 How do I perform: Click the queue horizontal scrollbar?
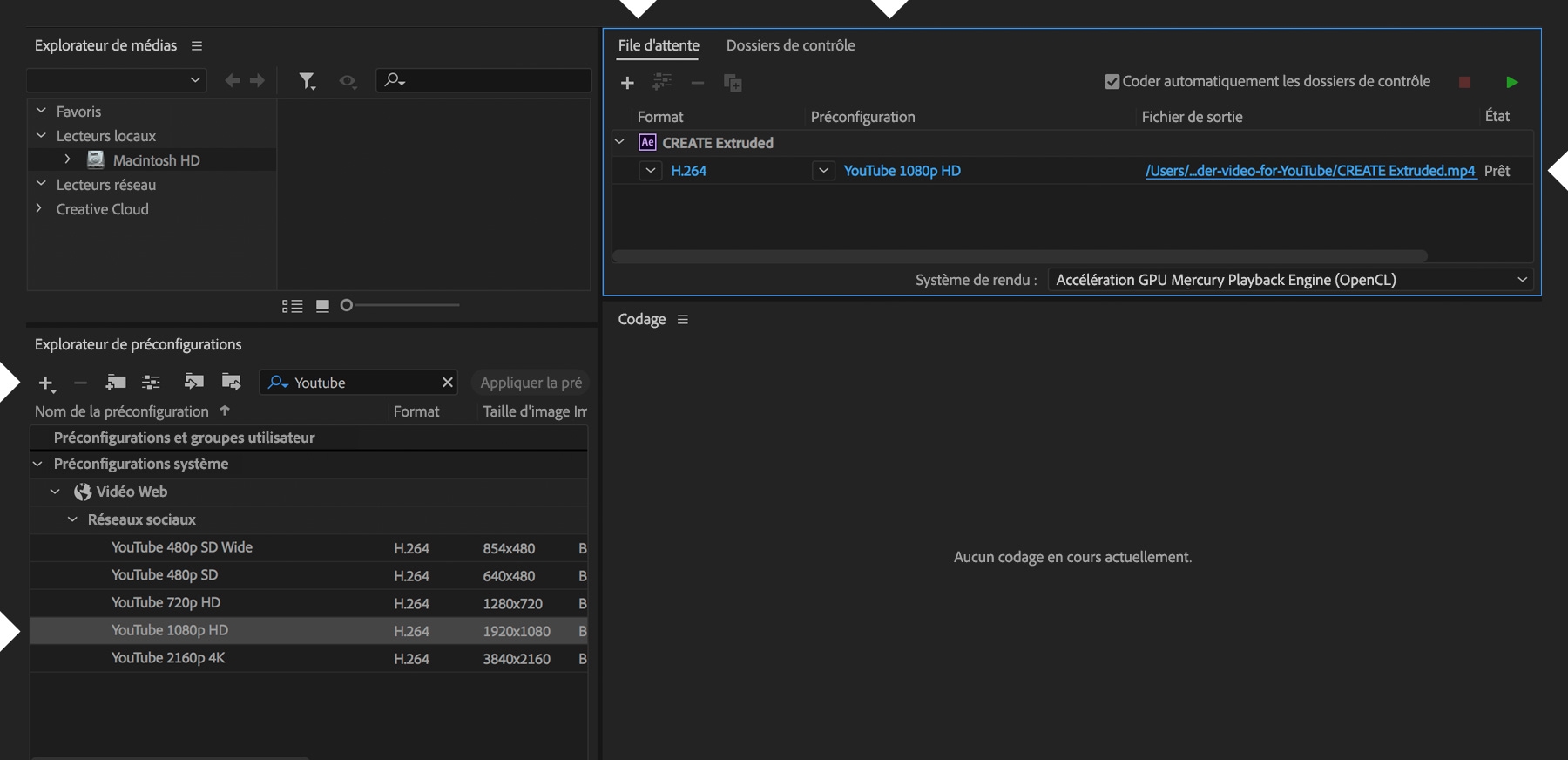click(x=1020, y=256)
